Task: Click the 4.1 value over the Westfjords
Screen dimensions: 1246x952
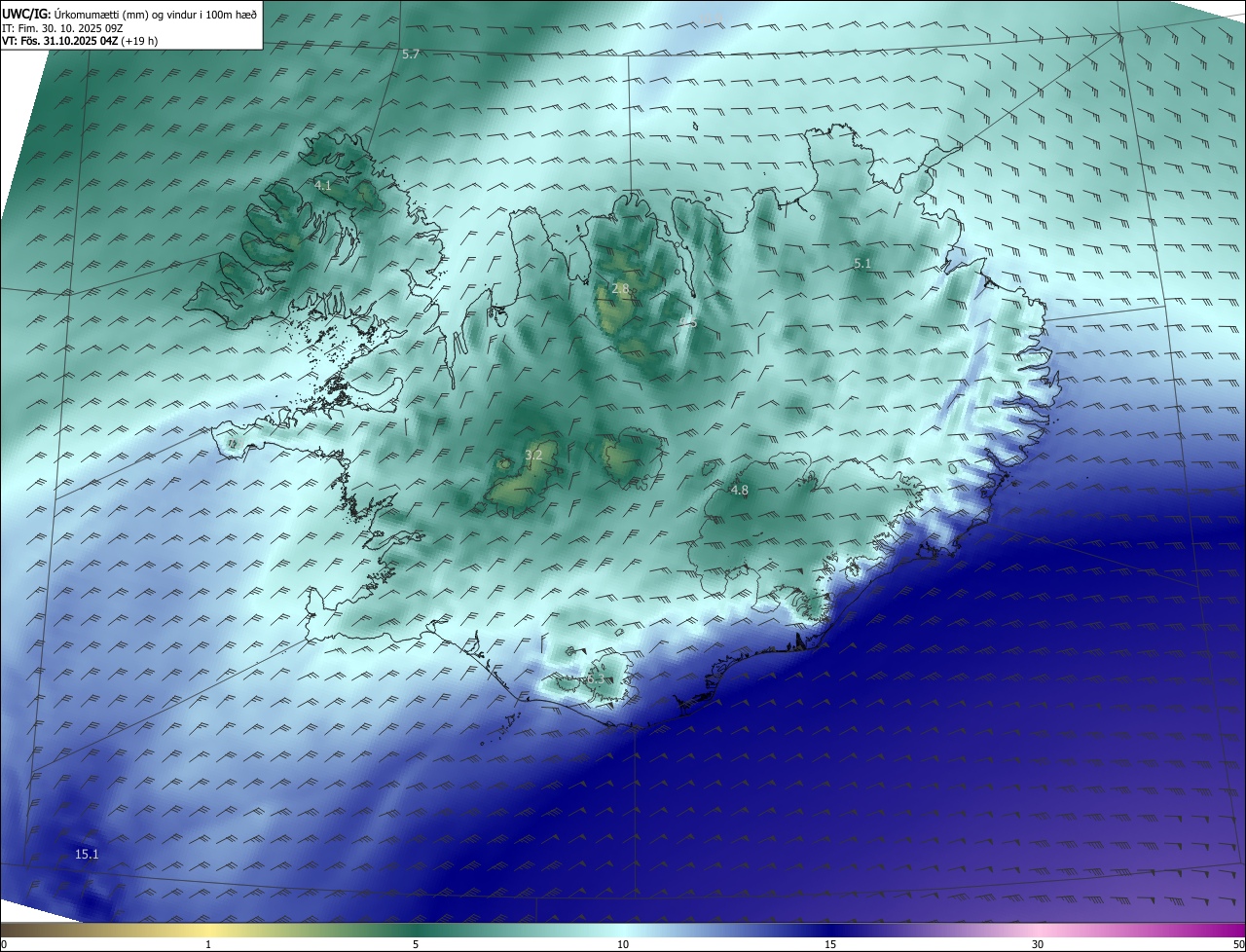Action: pos(323,185)
